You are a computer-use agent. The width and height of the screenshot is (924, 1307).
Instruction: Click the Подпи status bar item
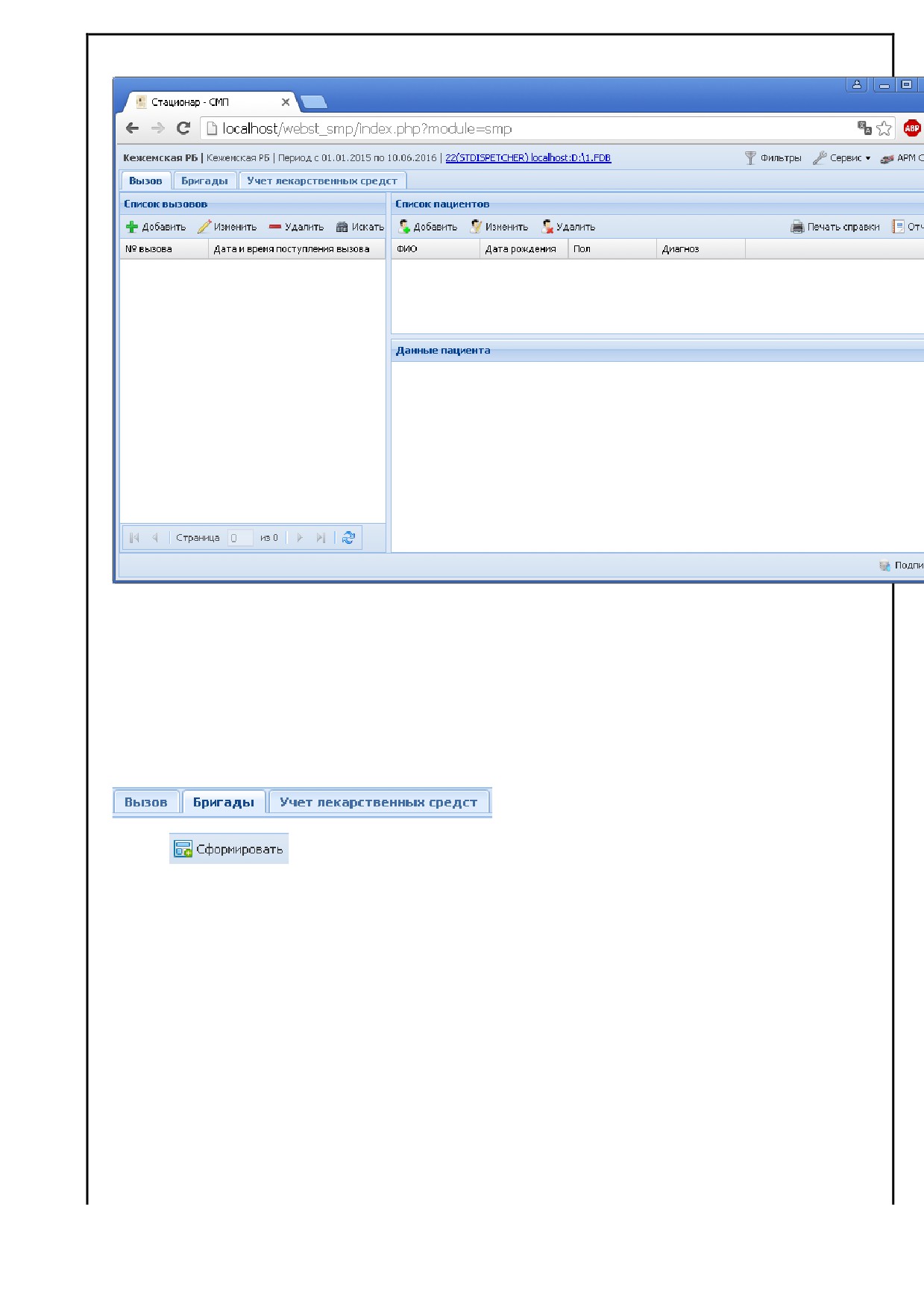pos(901,565)
